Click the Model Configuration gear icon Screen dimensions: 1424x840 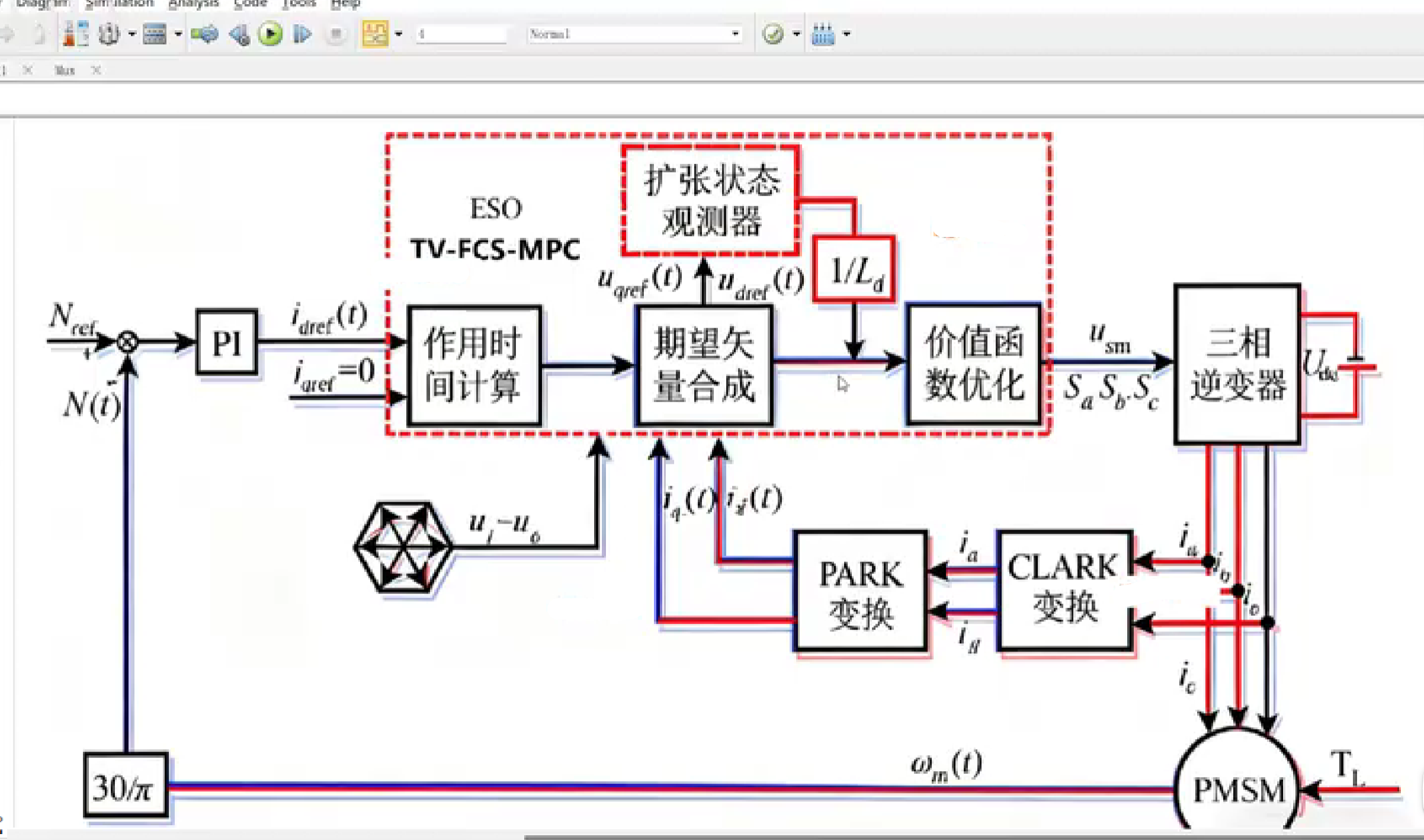tap(109, 34)
